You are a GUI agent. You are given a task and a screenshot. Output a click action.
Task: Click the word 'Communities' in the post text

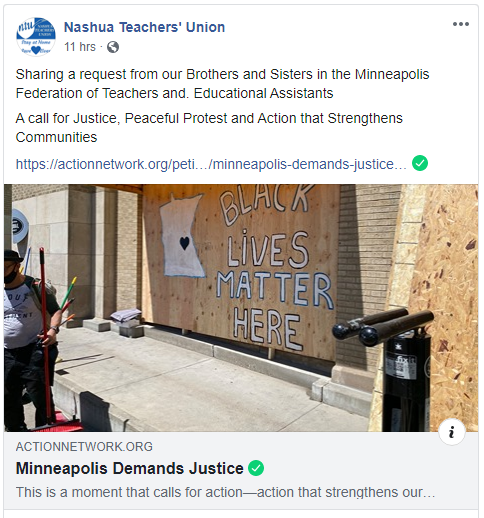point(56,137)
